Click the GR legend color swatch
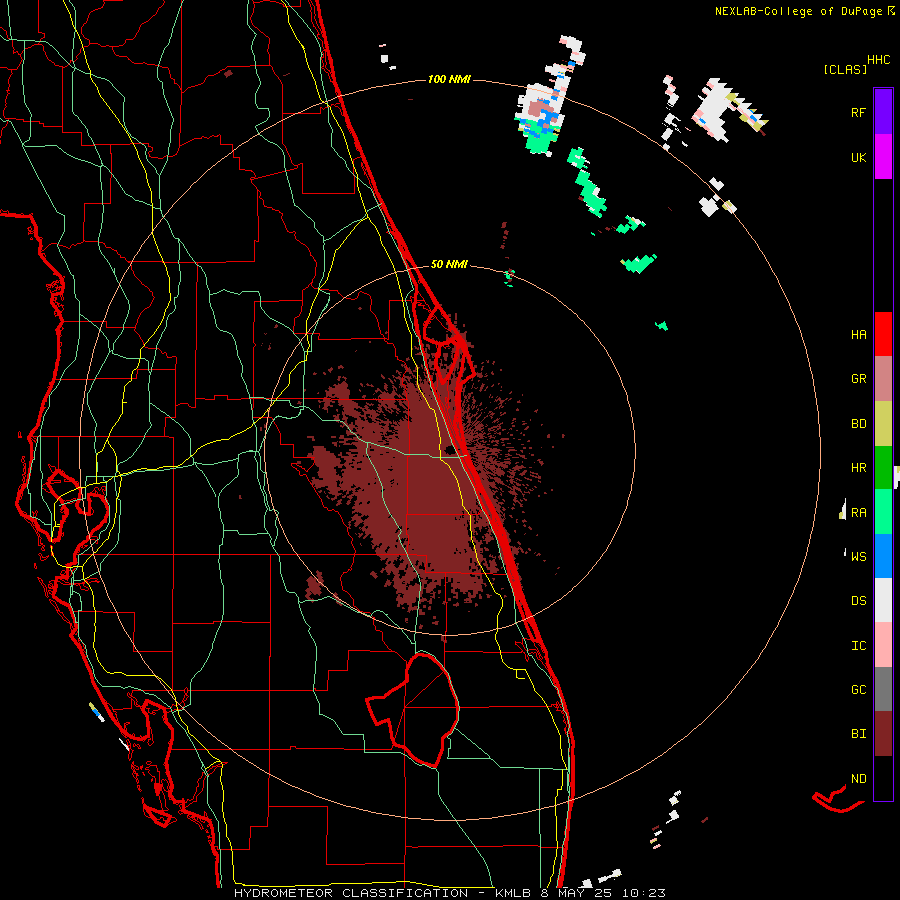Screen dimensions: 900x900 coord(883,379)
